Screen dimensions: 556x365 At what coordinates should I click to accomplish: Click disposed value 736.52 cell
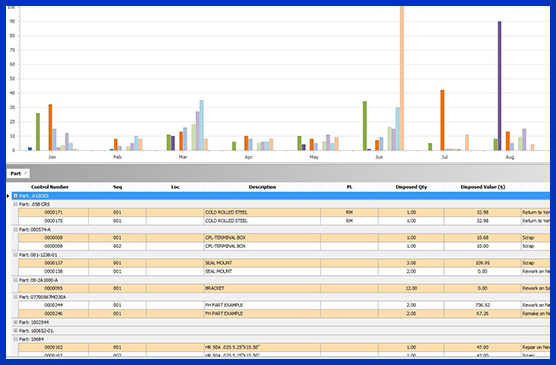pos(483,305)
